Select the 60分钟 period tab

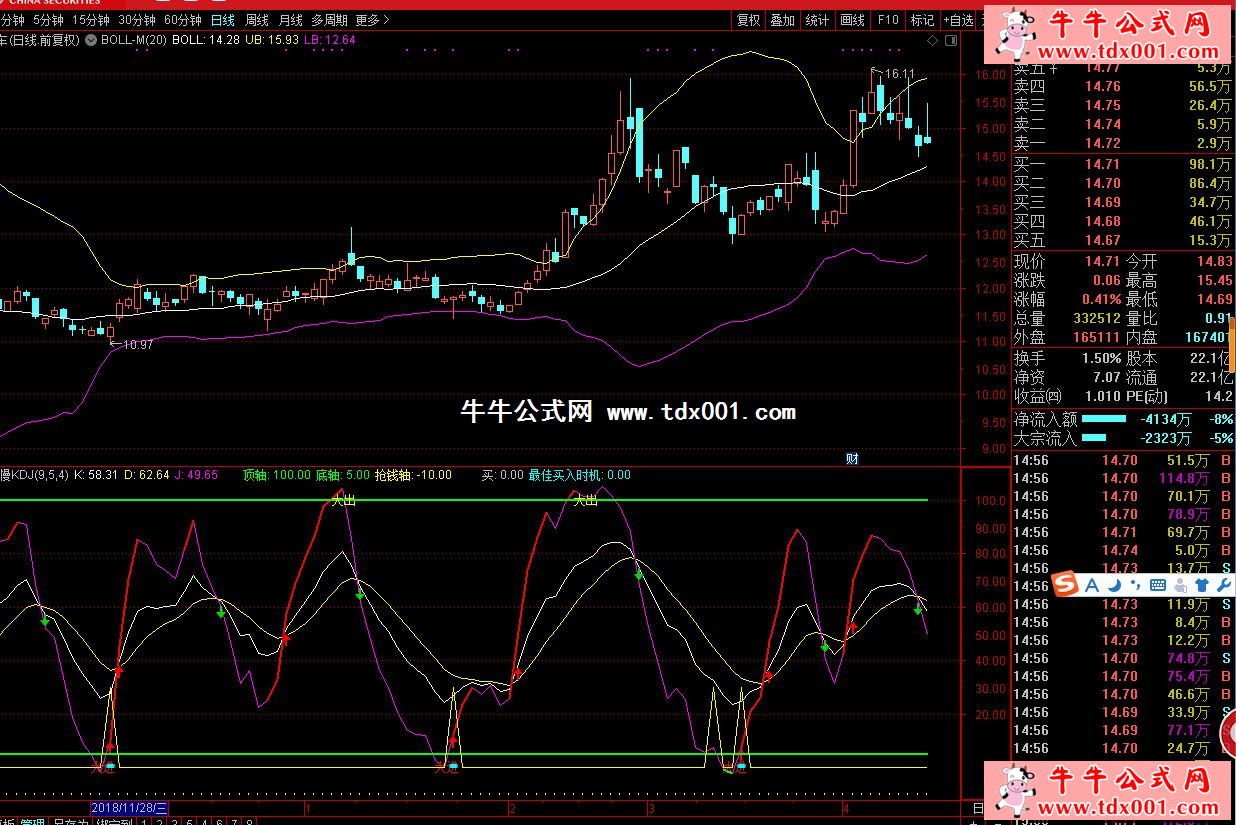point(182,20)
